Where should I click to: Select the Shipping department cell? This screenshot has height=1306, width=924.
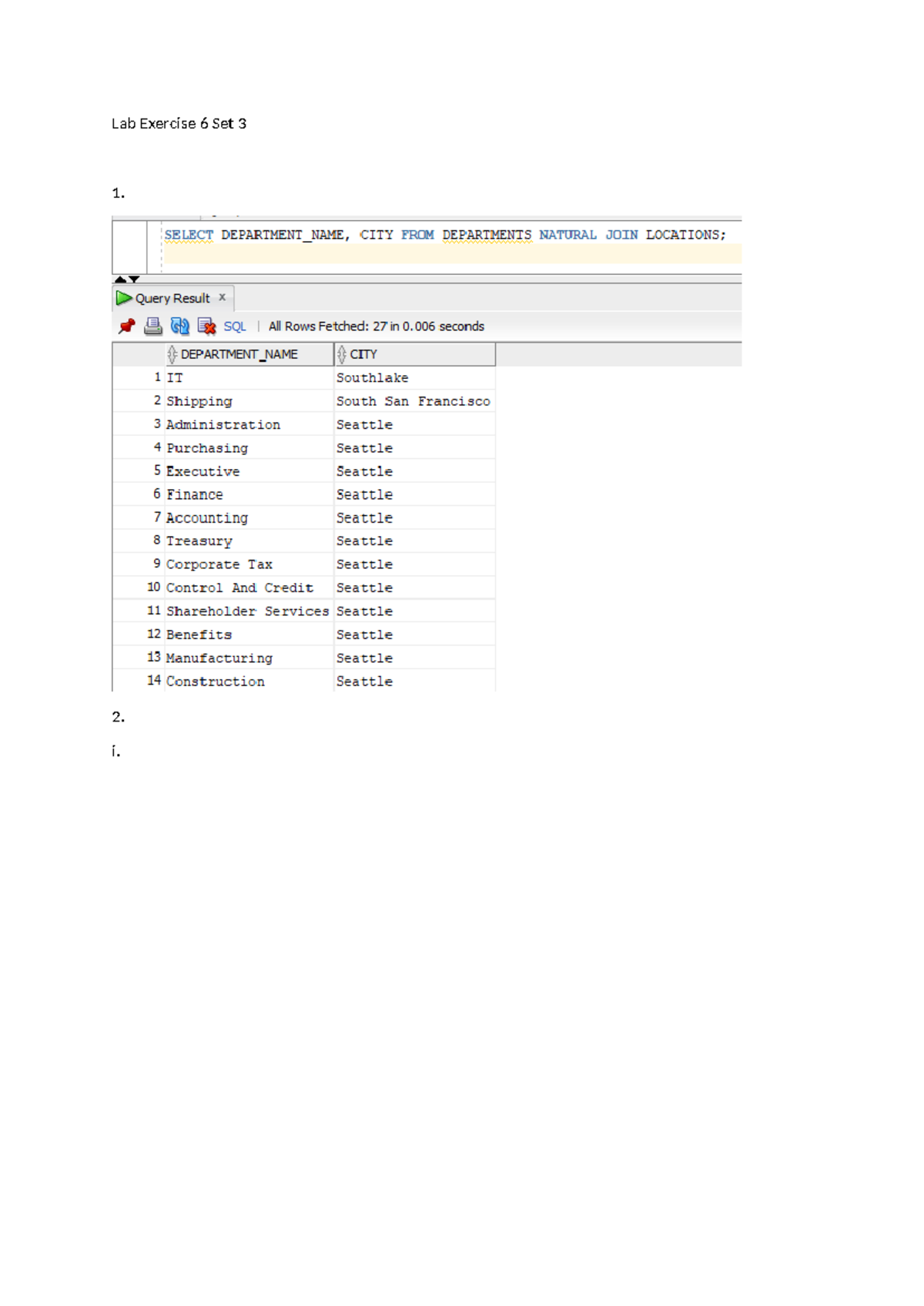click(x=249, y=401)
